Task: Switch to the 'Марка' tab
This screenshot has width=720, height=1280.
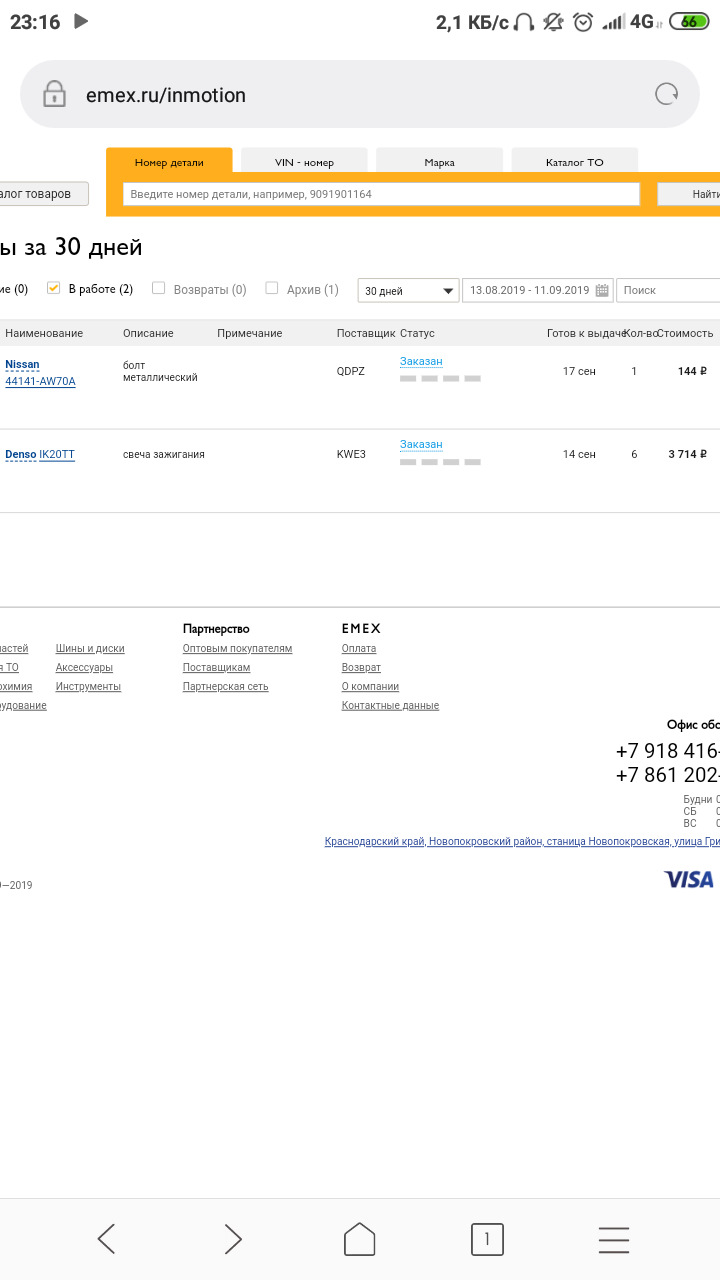Action: coord(439,162)
